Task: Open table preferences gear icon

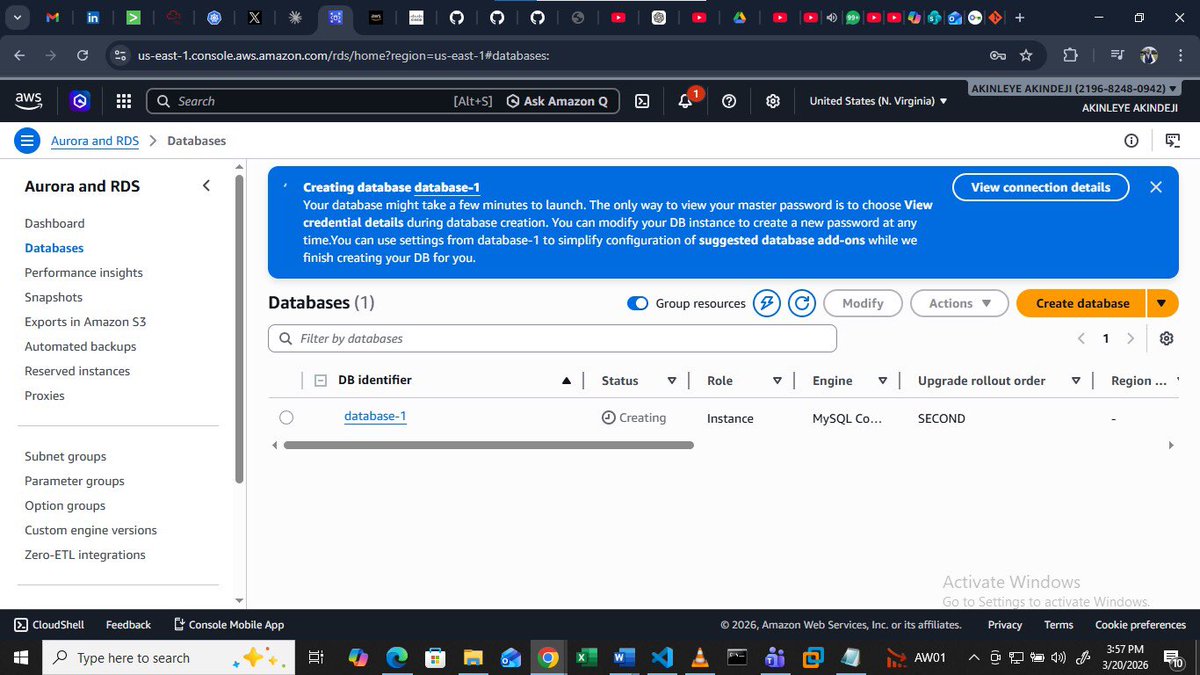Action: pyautogui.click(x=1166, y=338)
